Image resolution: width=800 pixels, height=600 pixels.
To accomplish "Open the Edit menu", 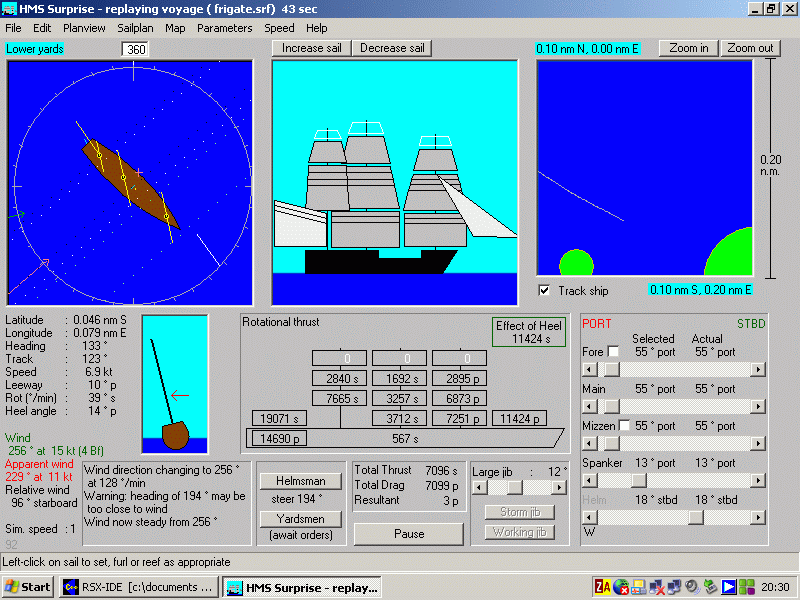I will [x=42, y=28].
